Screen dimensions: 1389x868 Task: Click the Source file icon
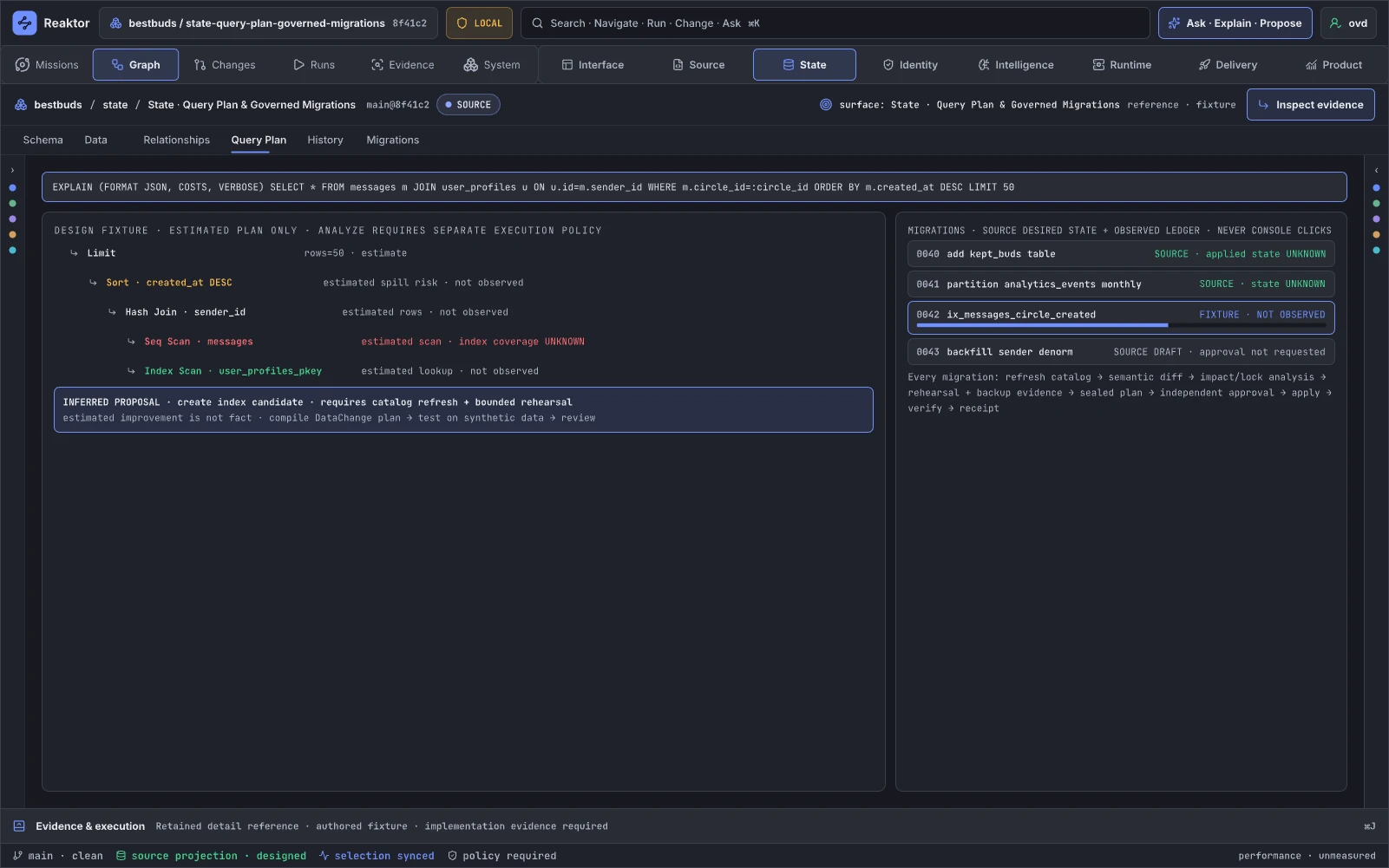[678, 65]
